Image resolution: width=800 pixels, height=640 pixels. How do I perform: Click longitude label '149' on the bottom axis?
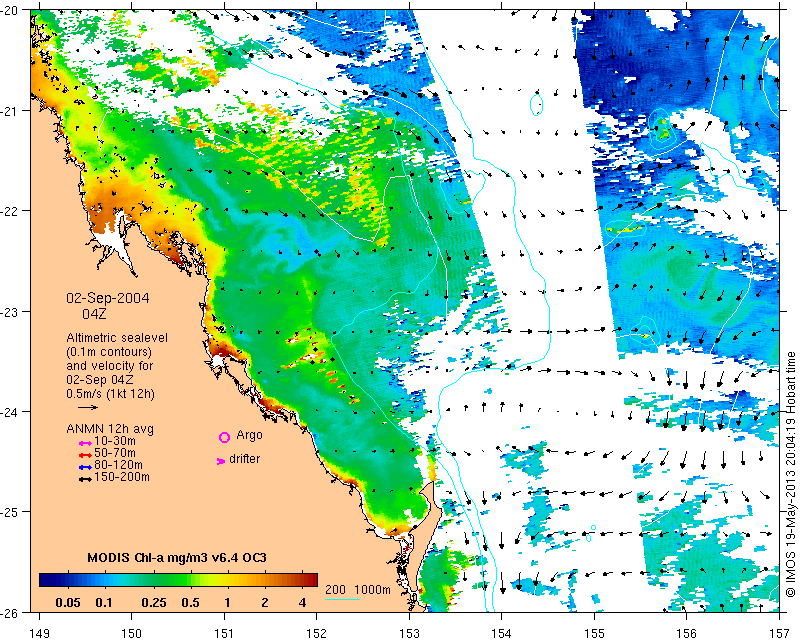40,633
